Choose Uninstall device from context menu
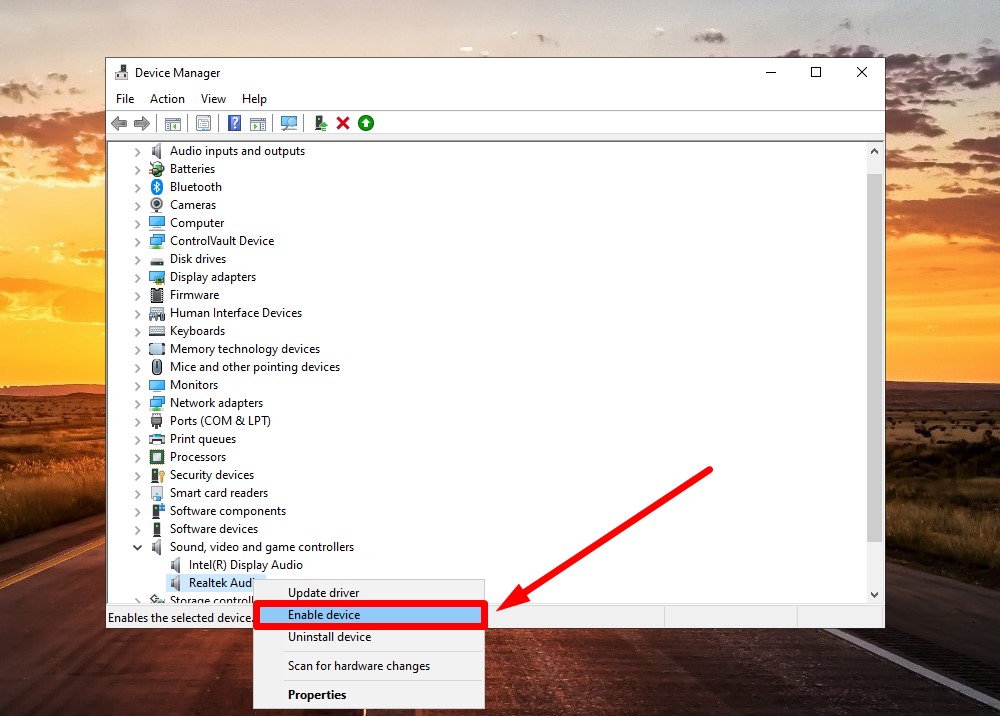Viewport: 1000px width, 716px height. 369,637
